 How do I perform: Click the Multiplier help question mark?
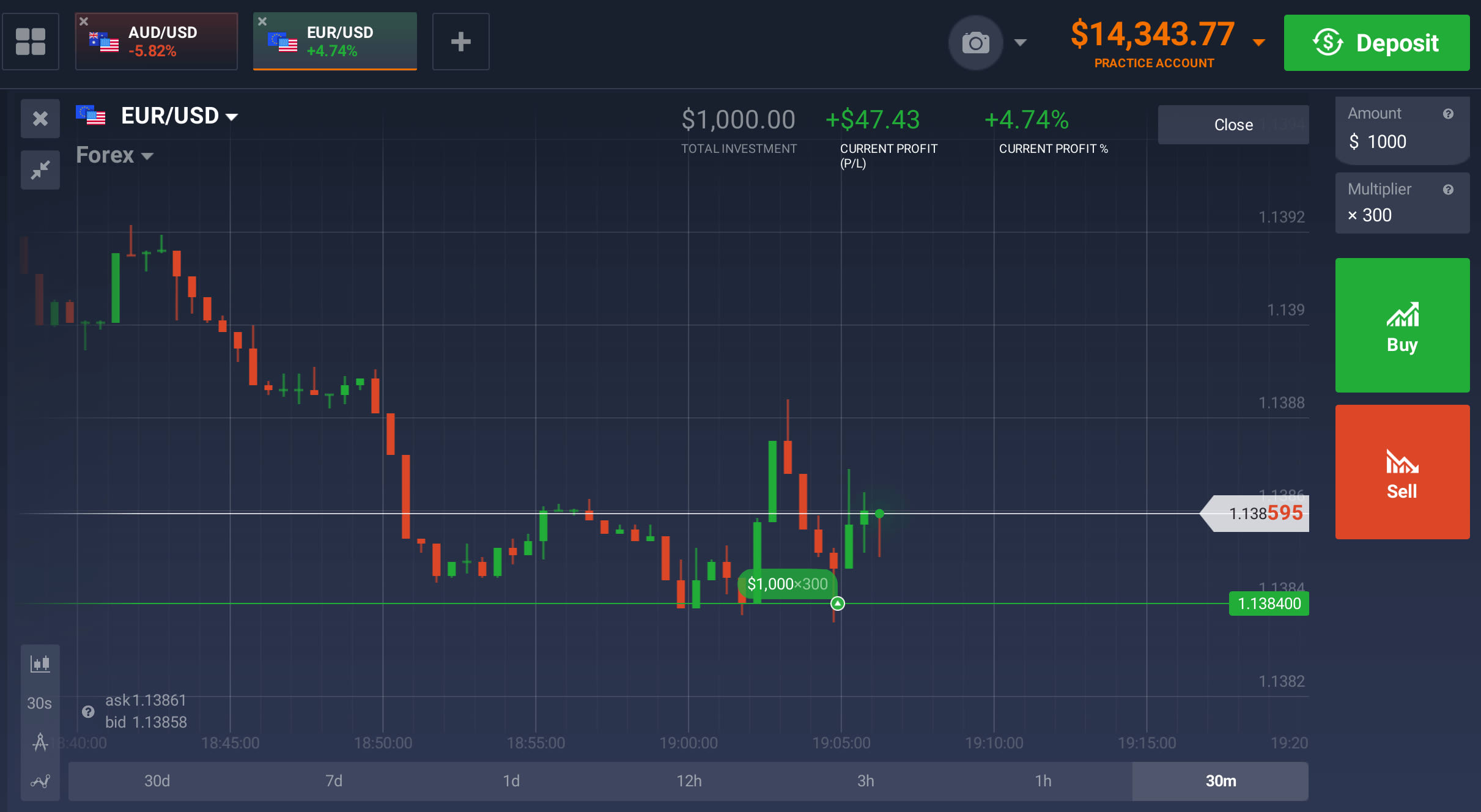1447,190
